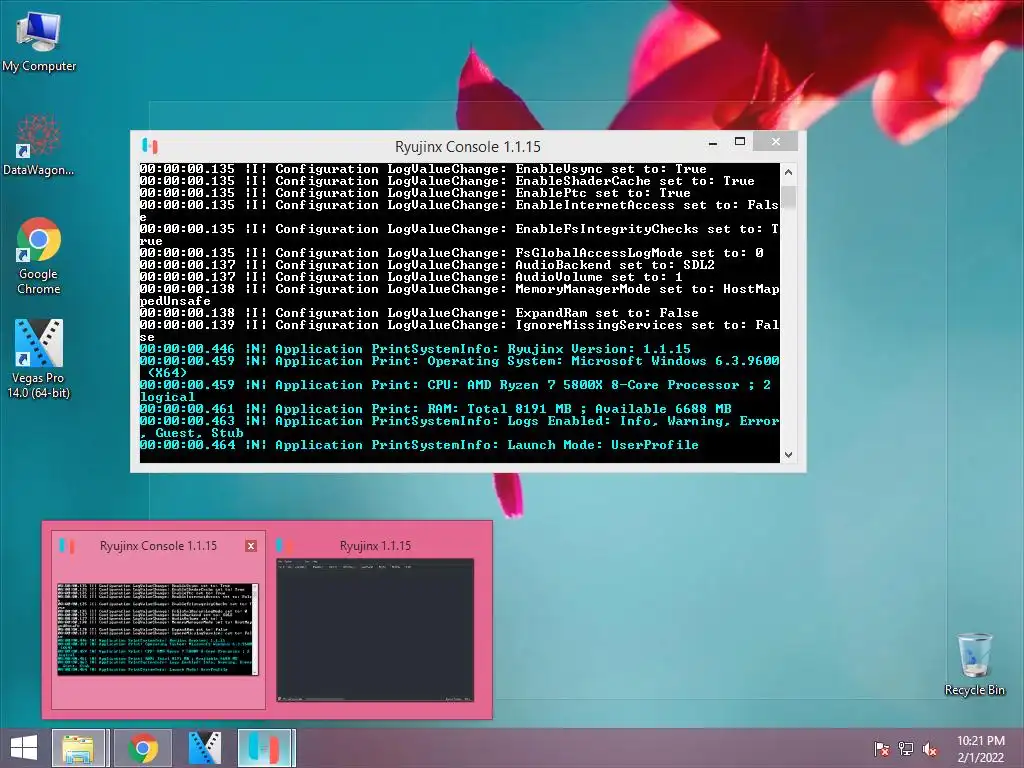1024x768 pixels.
Task: Click the console vertical scrollbar thumb
Action: point(788,197)
